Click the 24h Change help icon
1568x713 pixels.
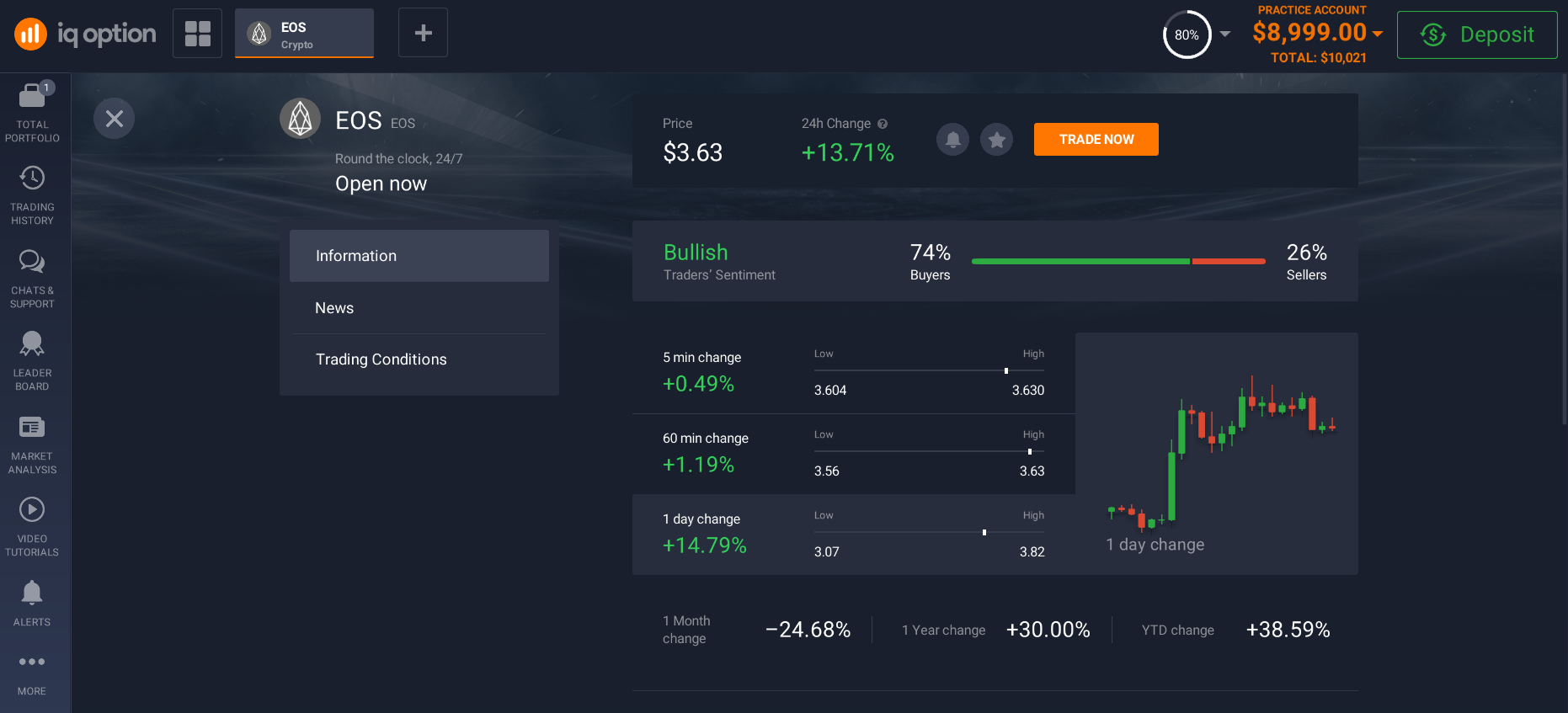[883, 124]
